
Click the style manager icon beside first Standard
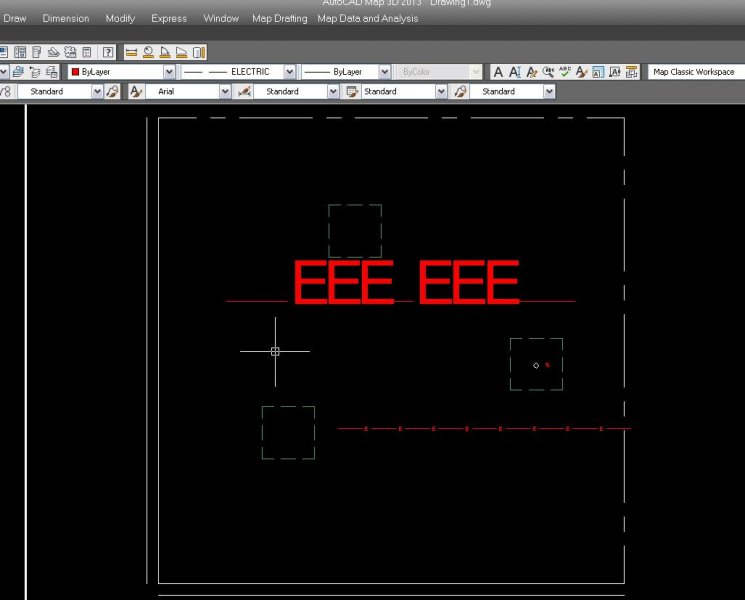coord(113,91)
